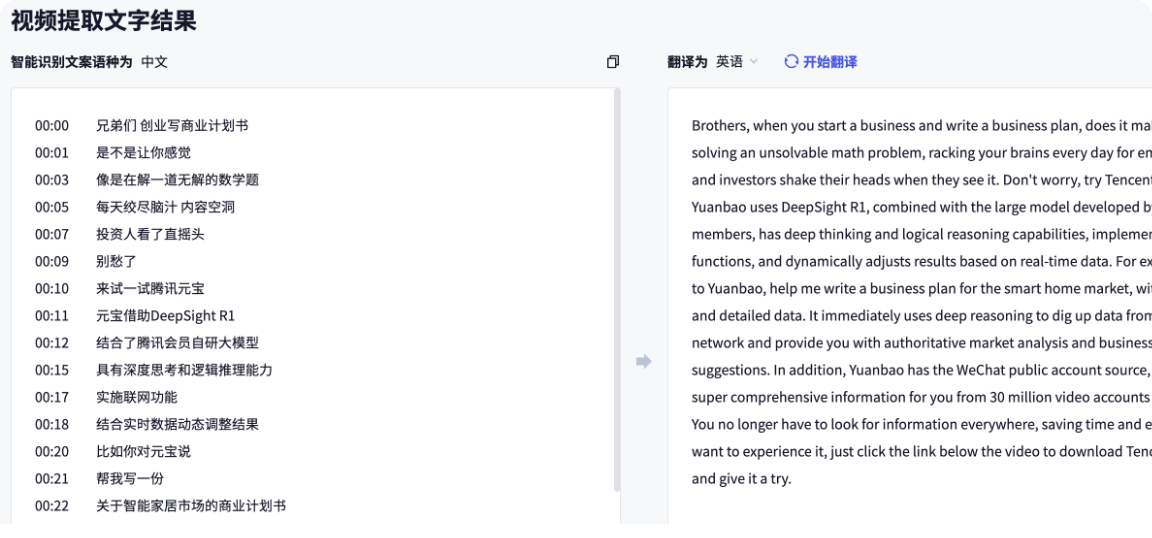
Task: Select transcript line 具有深度思考和逻辑推理能力
Action: coord(184,370)
